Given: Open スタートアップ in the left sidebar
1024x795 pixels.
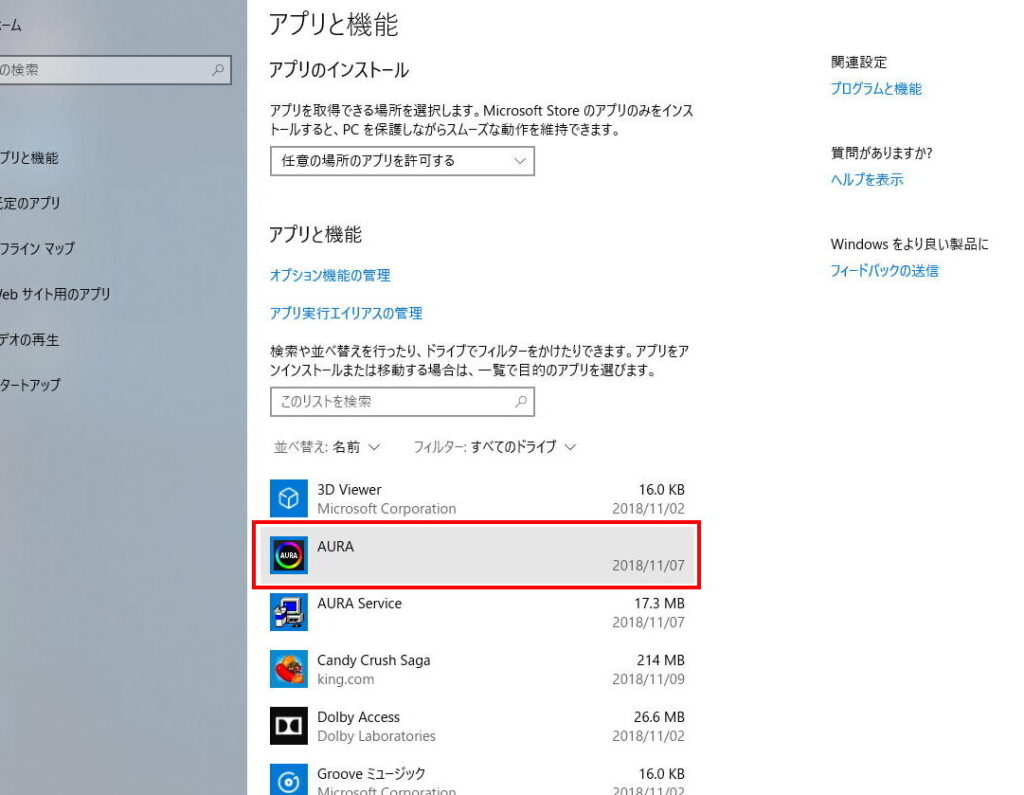Looking at the screenshot, I should (30, 385).
